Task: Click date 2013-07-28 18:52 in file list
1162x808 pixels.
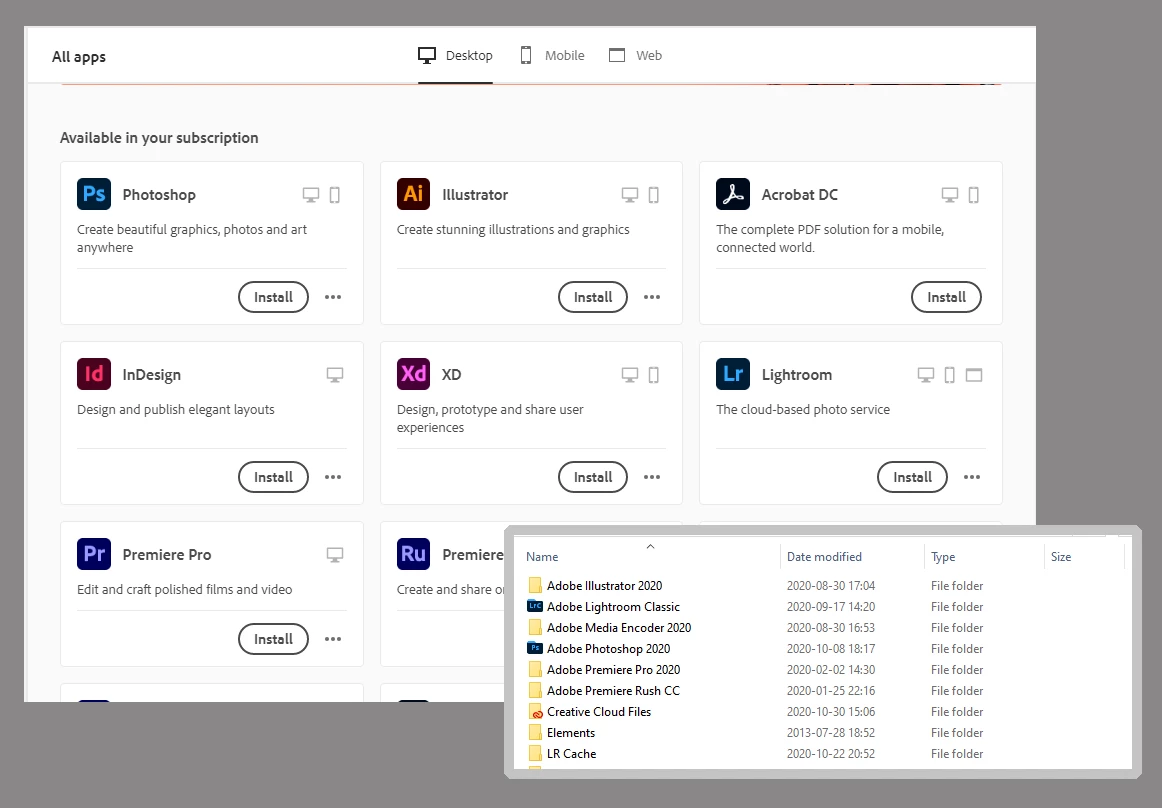Action: pyautogui.click(x=831, y=732)
